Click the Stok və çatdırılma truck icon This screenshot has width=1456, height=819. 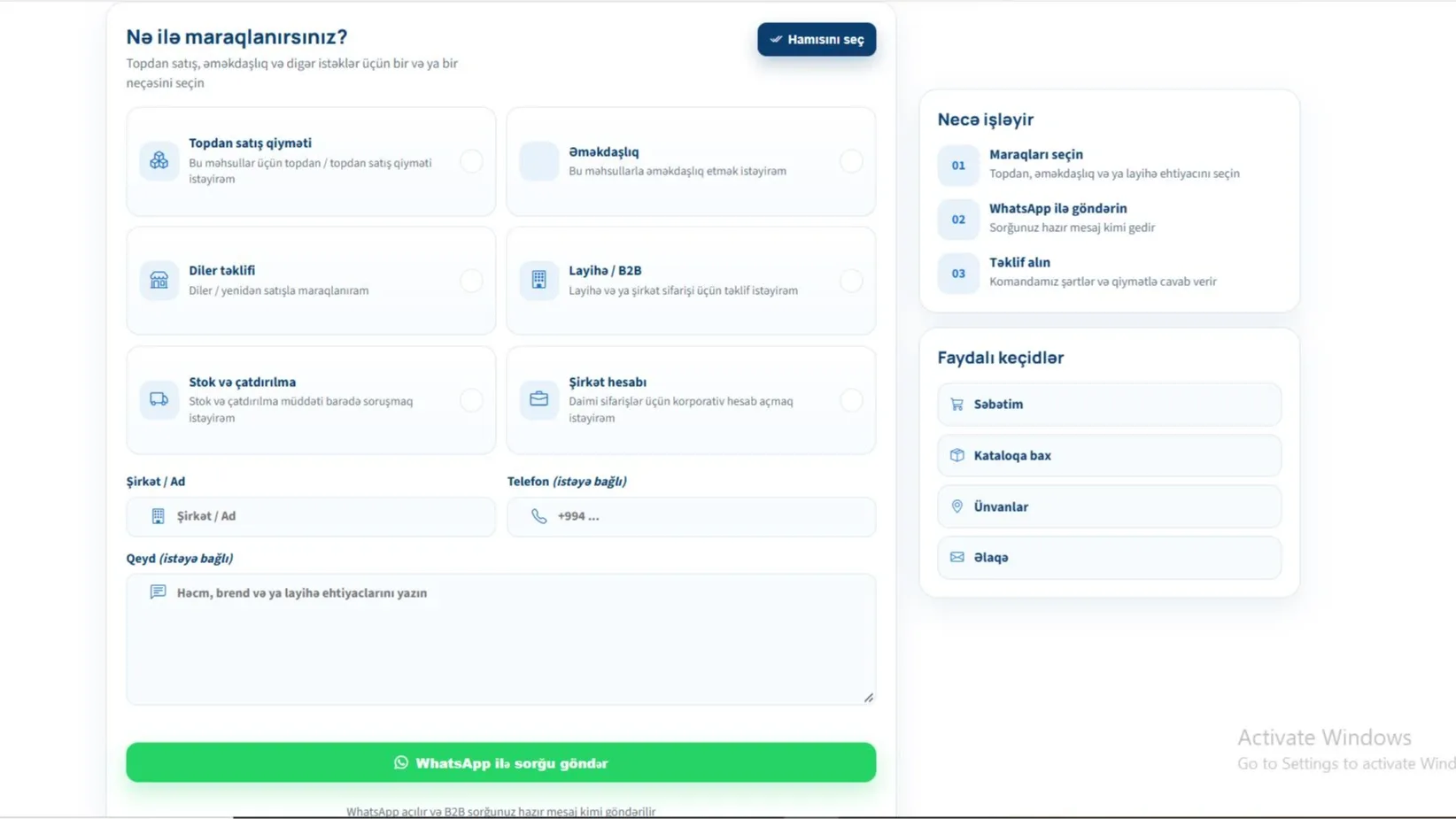(x=159, y=399)
